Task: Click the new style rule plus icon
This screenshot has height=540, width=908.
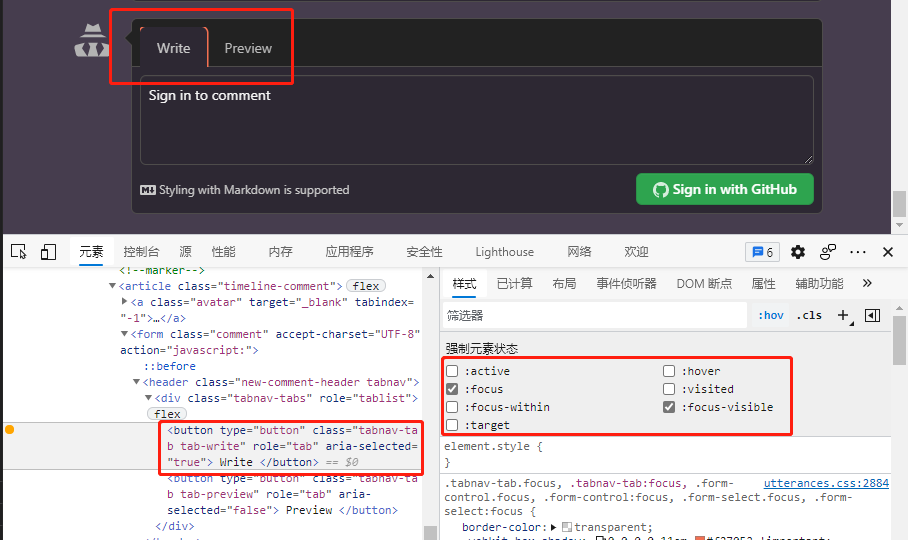Action: click(844, 315)
